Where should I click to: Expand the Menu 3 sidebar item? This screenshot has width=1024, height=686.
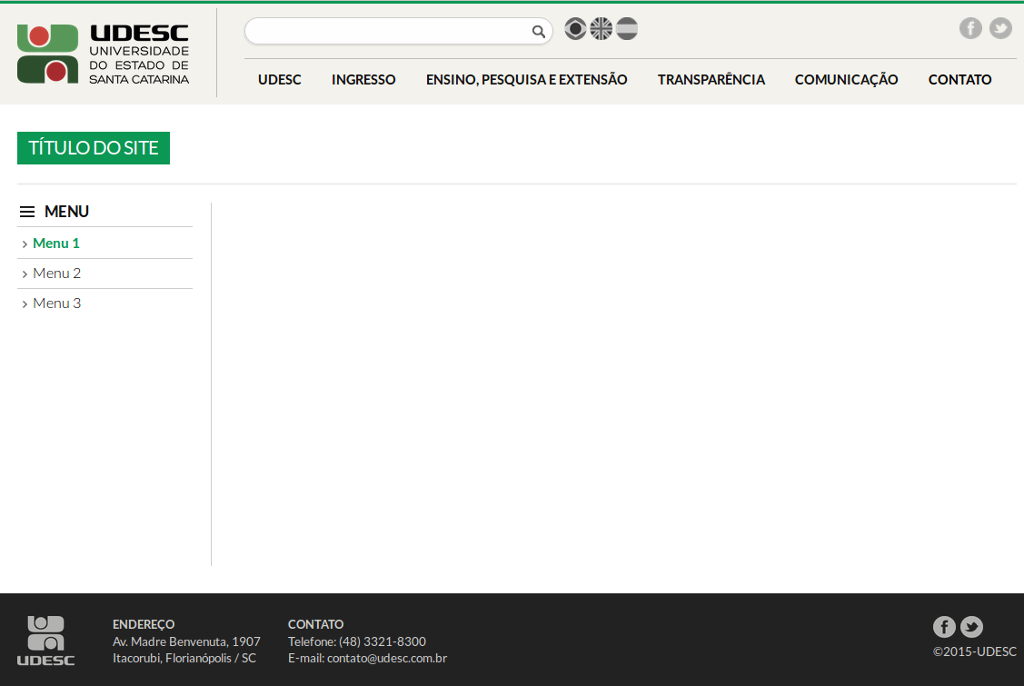pos(56,303)
